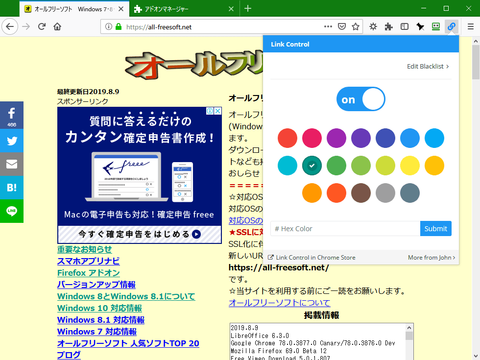Select the amber color swatch
The image size is (480, 360).
point(434,165)
